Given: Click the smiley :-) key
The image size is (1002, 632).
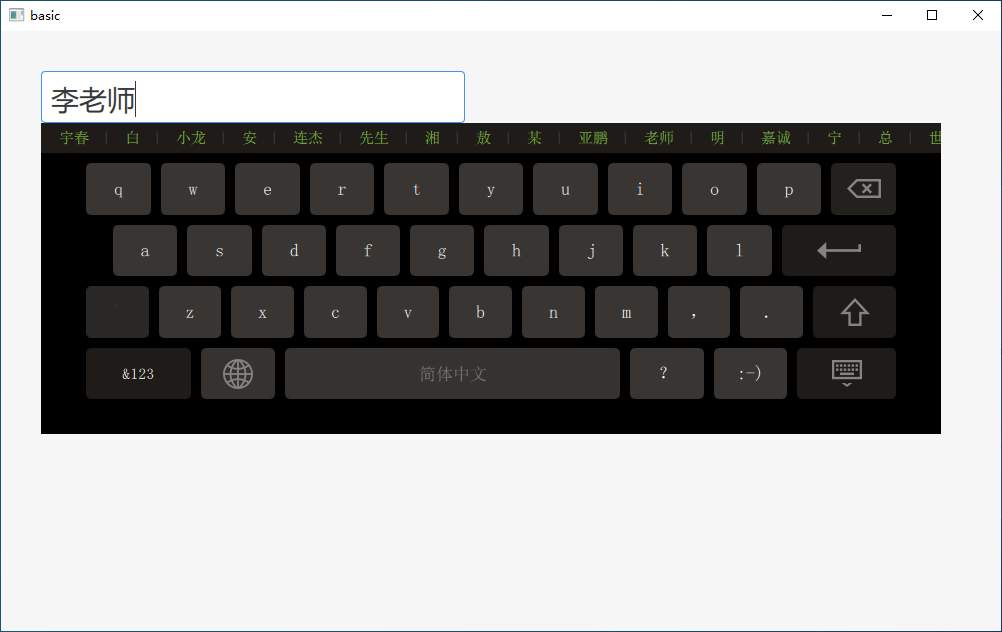Looking at the screenshot, I should (x=750, y=374).
